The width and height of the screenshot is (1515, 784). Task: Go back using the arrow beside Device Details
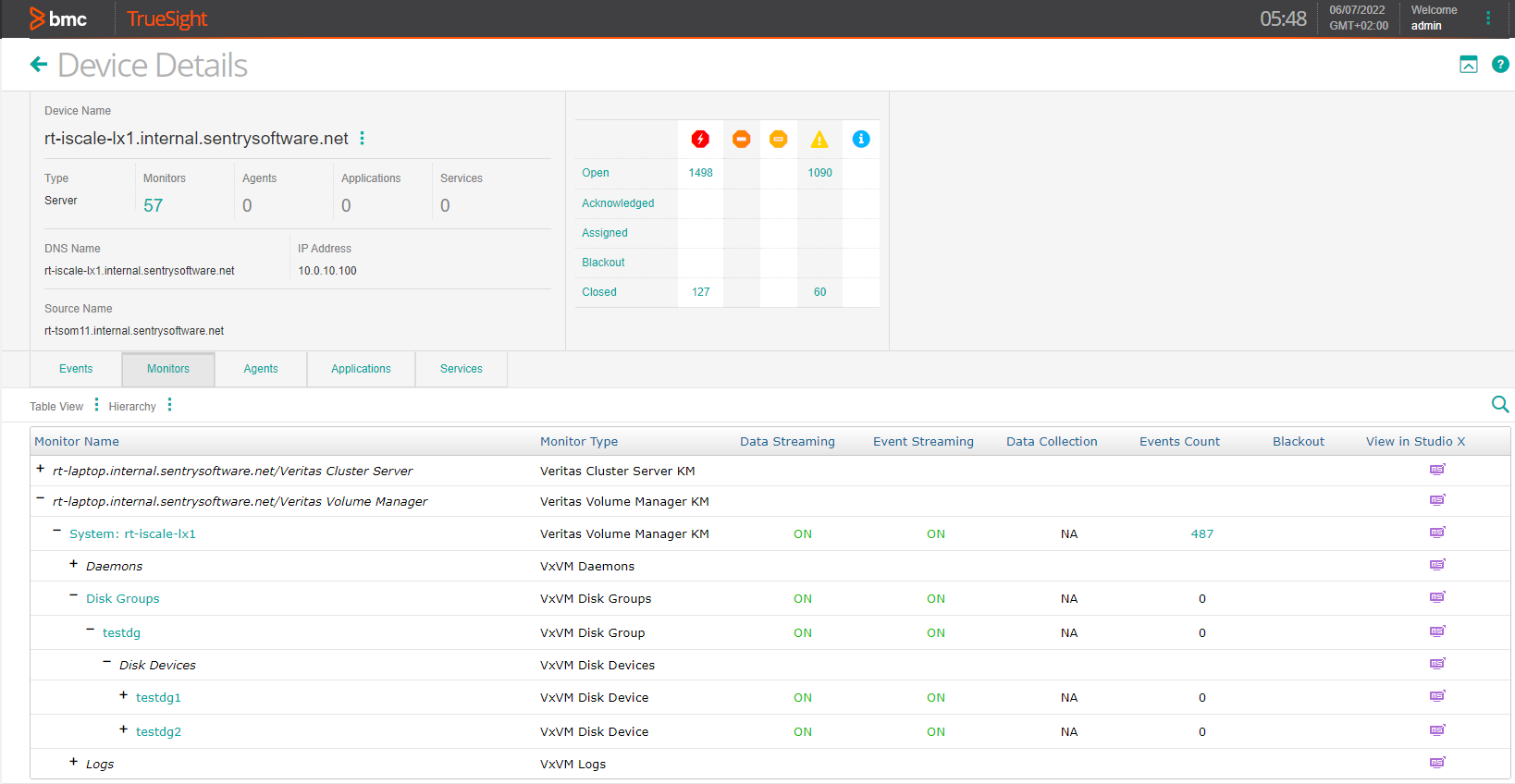point(39,64)
